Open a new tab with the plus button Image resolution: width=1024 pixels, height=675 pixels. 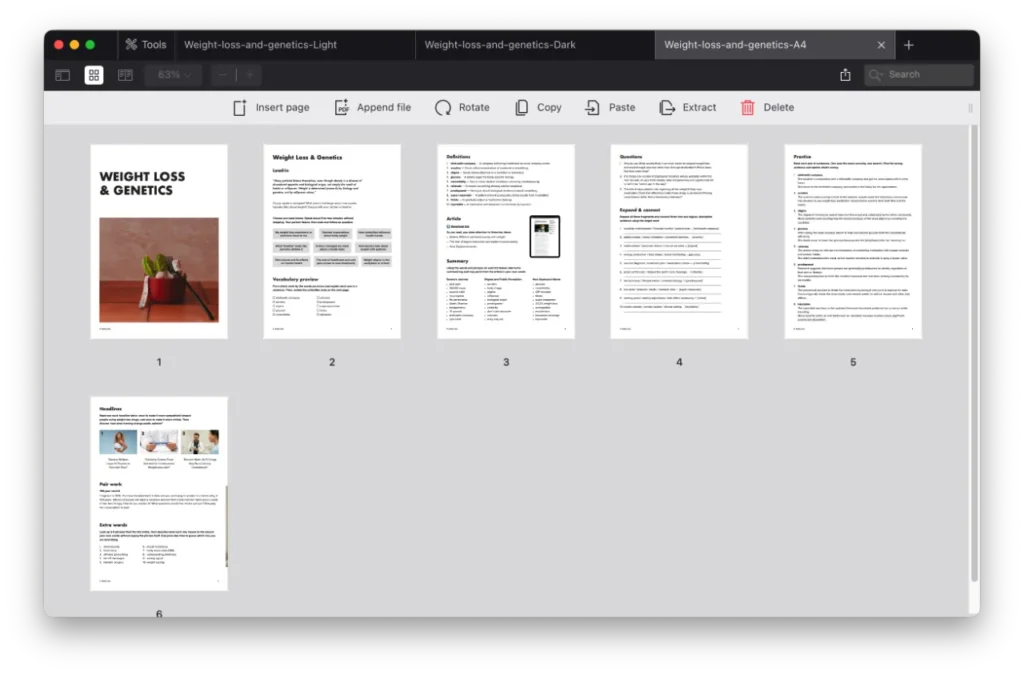click(x=908, y=44)
